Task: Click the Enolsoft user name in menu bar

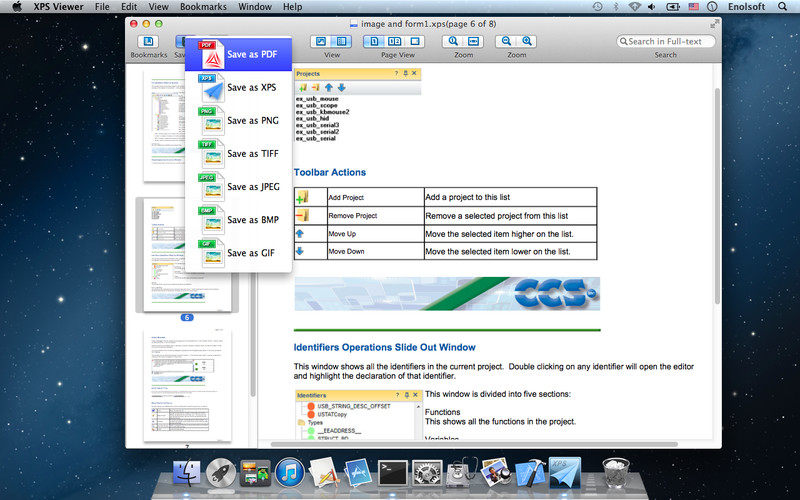Action: pos(746,7)
